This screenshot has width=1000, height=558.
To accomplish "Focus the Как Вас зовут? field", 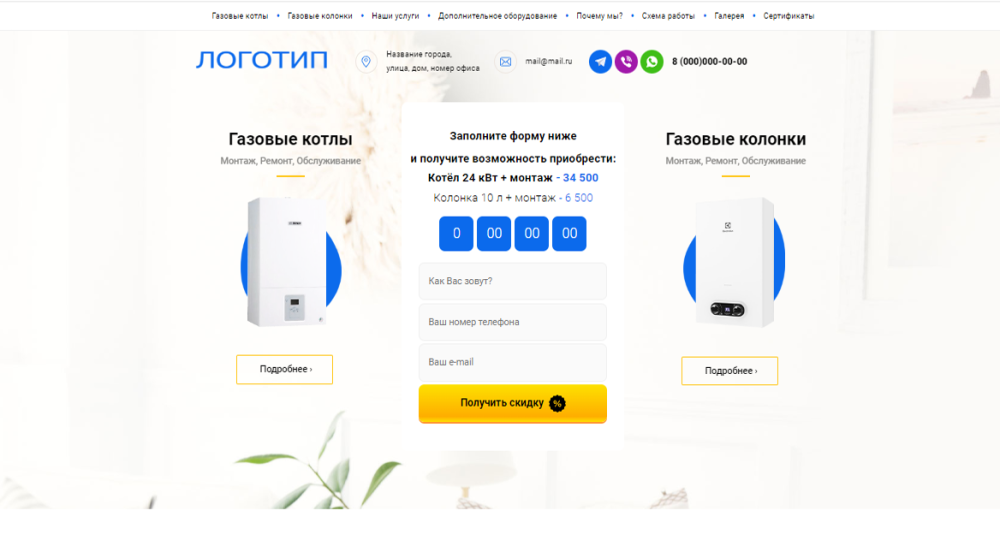I will pos(513,281).
